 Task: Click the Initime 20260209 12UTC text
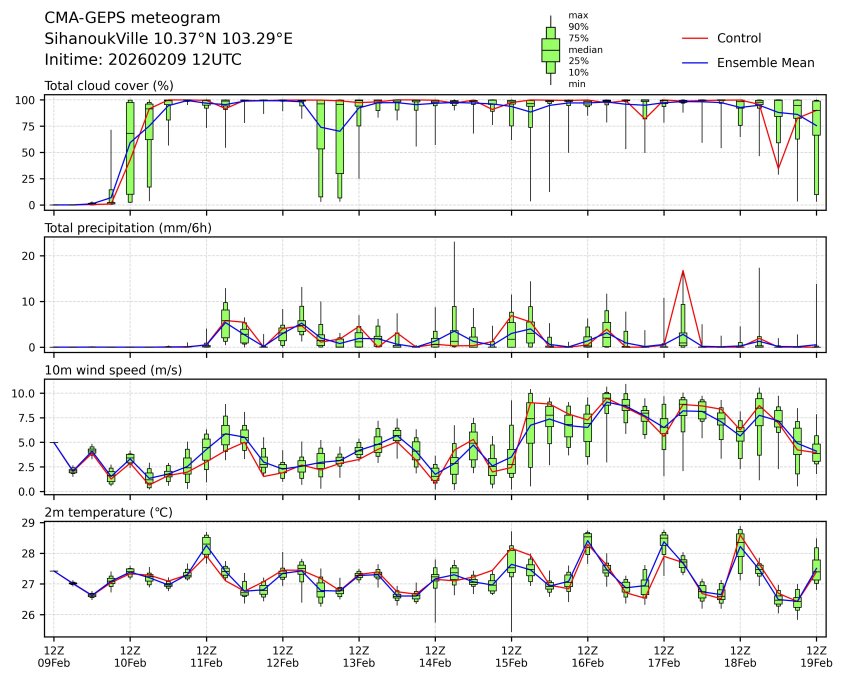coord(143,60)
